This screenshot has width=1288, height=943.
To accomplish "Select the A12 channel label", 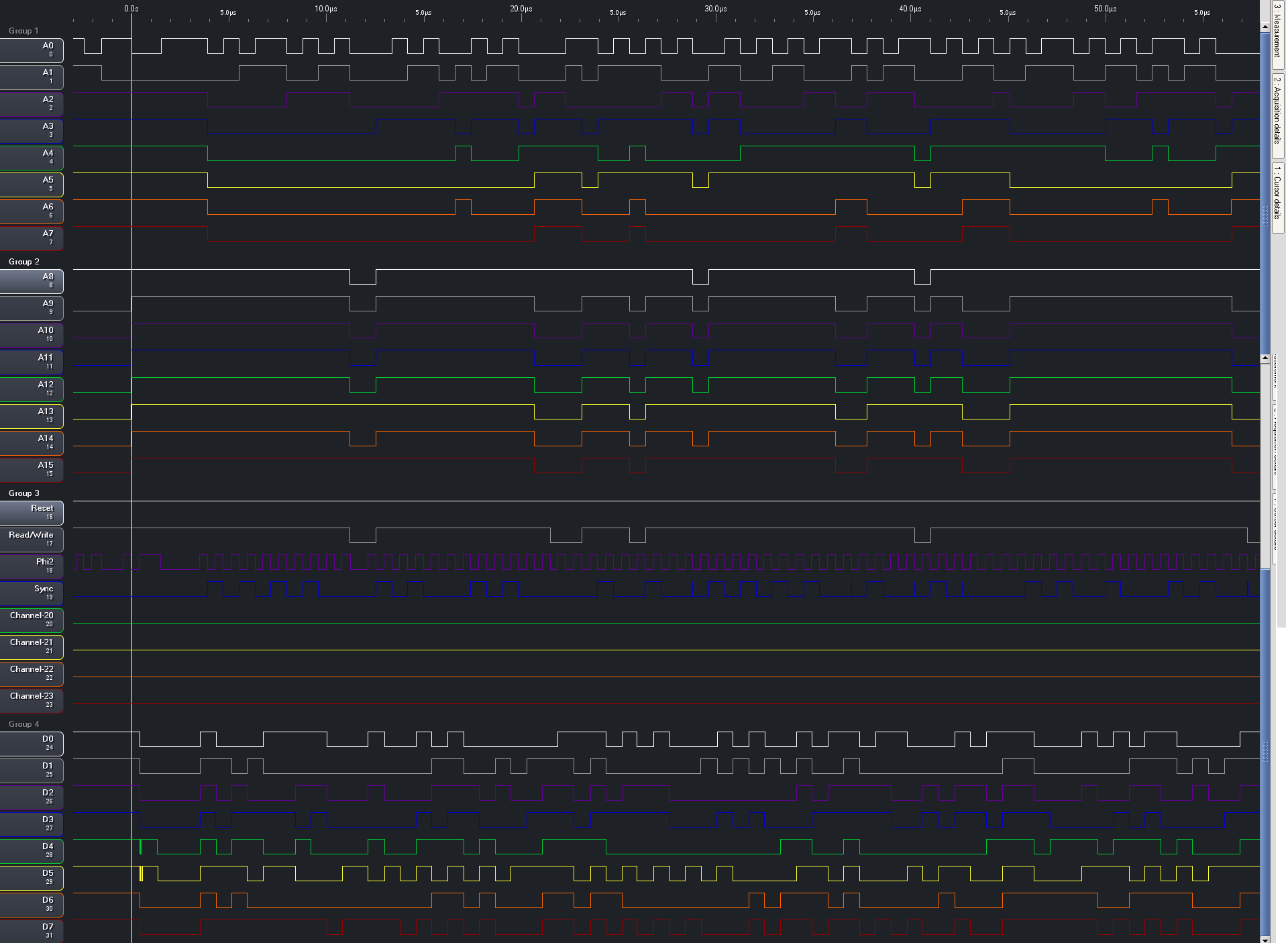I will [32, 389].
